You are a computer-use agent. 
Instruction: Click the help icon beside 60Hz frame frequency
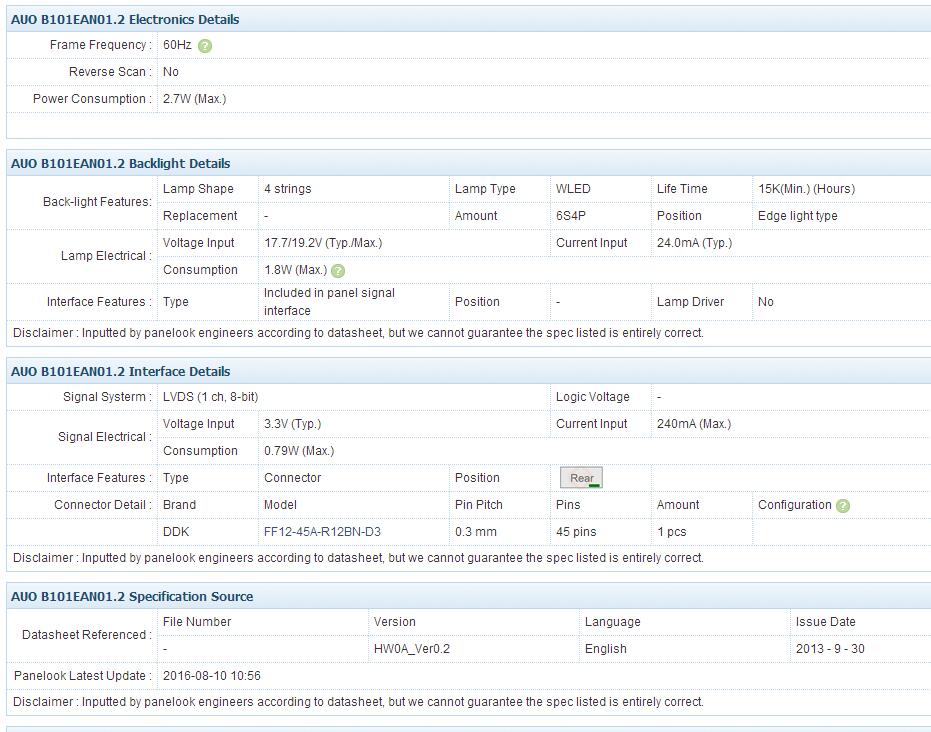[205, 46]
